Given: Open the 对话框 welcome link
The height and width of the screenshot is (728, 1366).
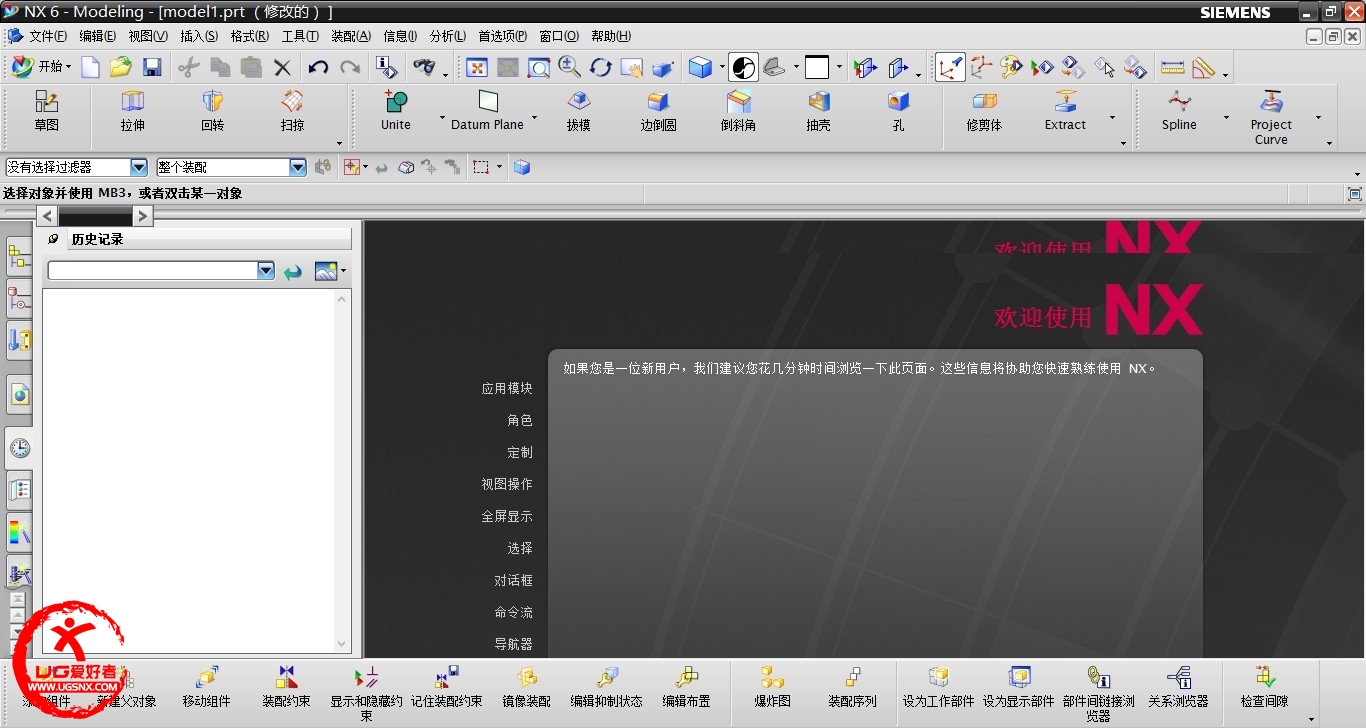Looking at the screenshot, I should [x=513, y=580].
